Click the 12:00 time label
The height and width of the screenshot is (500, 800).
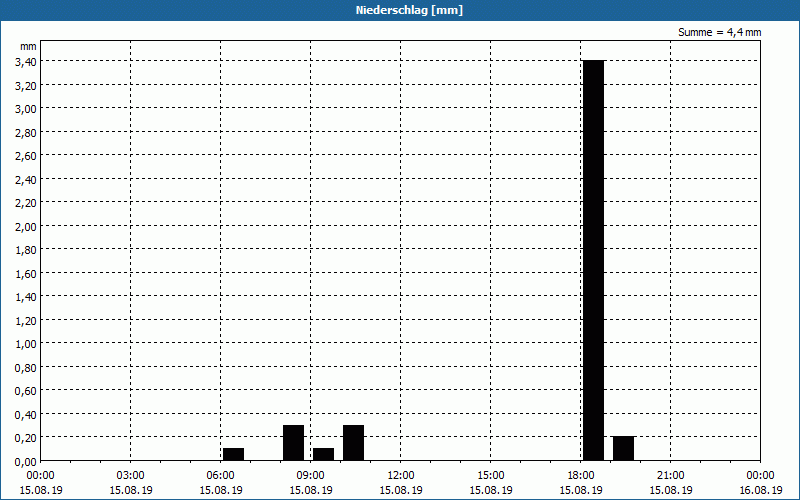pyautogui.click(x=401, y=476)
